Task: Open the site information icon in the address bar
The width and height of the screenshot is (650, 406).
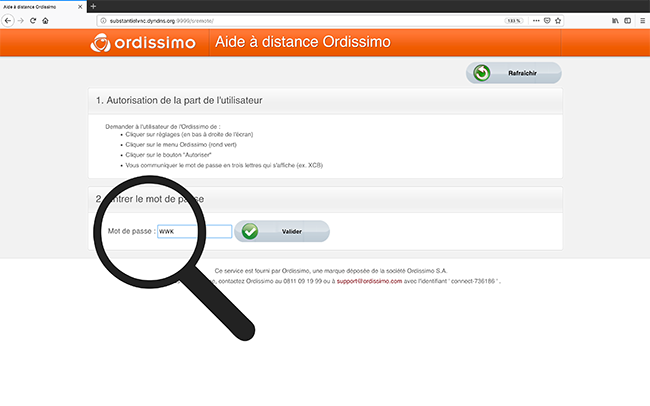Action: pos(103,21)
